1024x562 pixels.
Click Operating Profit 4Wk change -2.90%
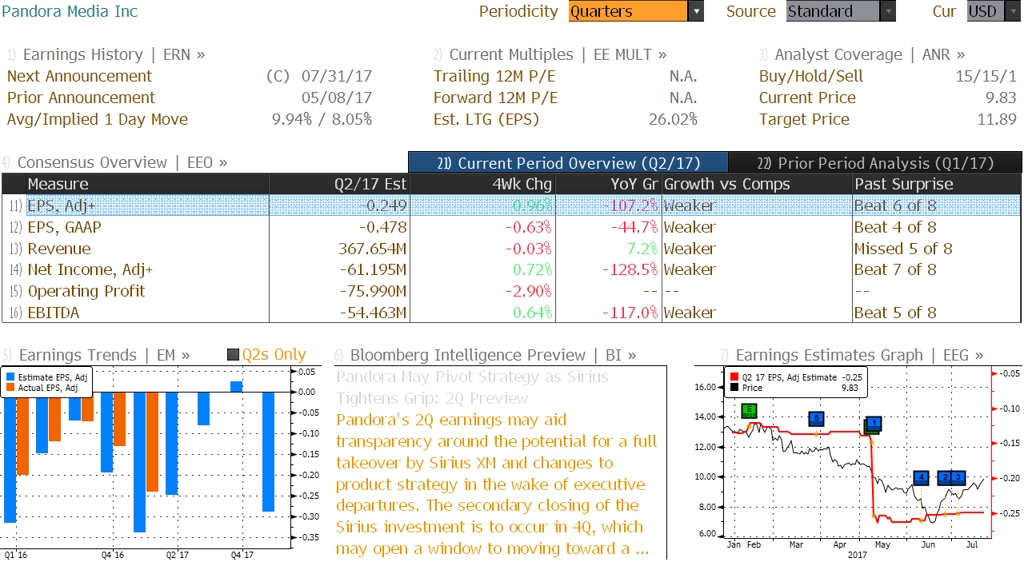click(528, 290)
